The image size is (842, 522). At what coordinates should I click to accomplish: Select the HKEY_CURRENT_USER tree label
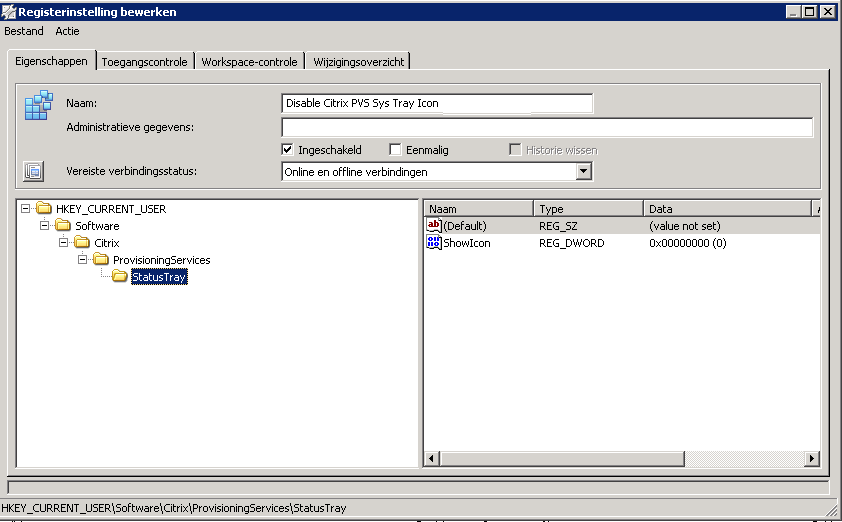[111, 208]
